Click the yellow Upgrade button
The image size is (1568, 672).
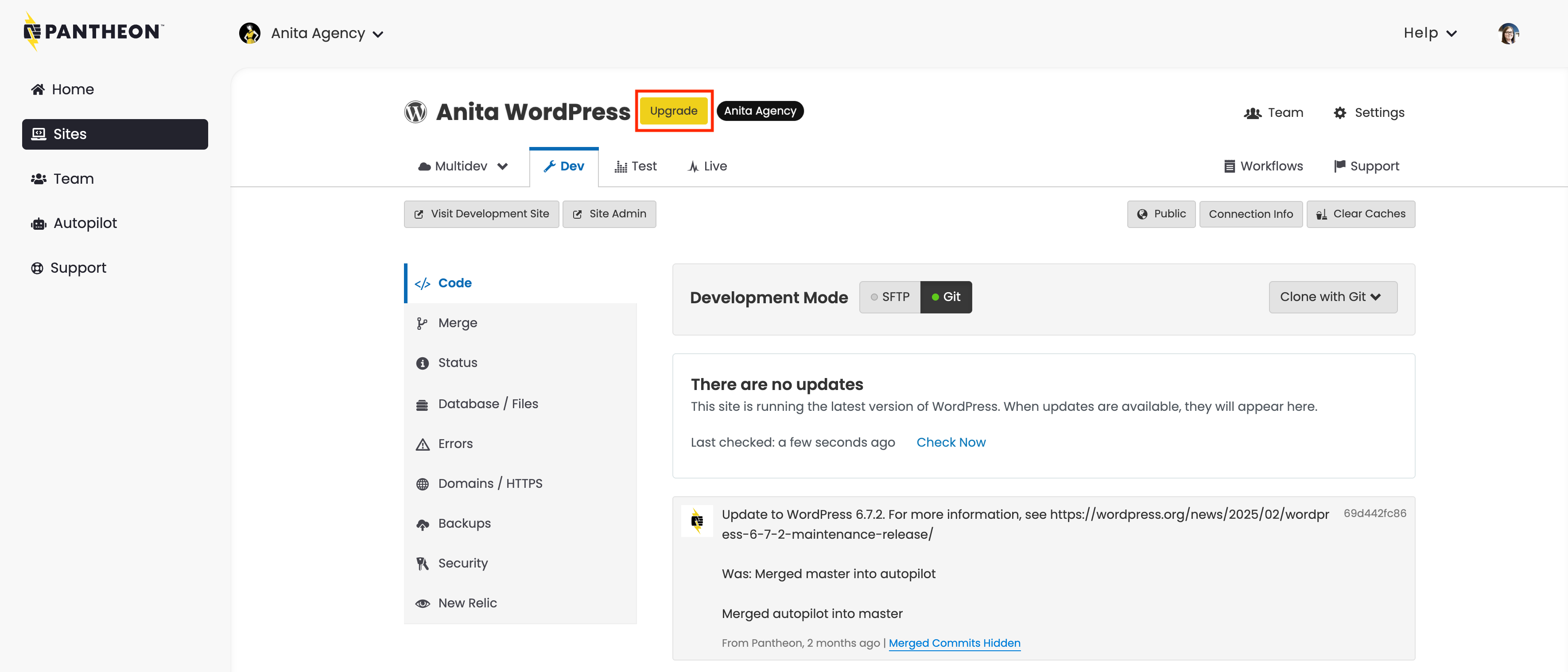673,111
